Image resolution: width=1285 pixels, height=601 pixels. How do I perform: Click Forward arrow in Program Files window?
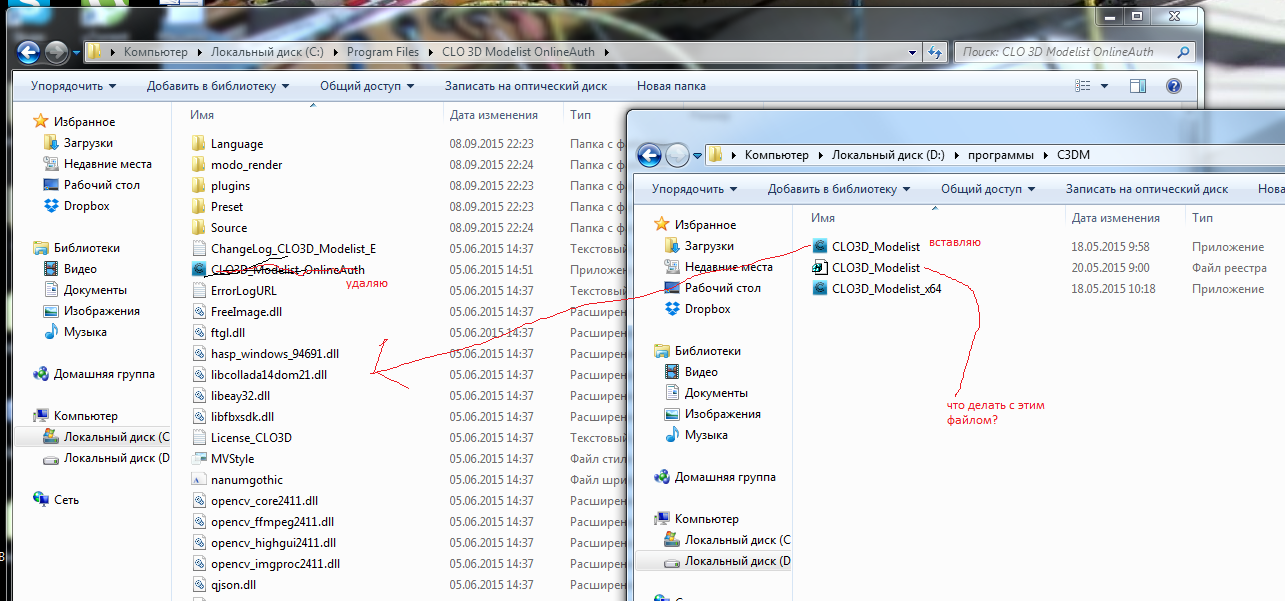tap(56, 52)
